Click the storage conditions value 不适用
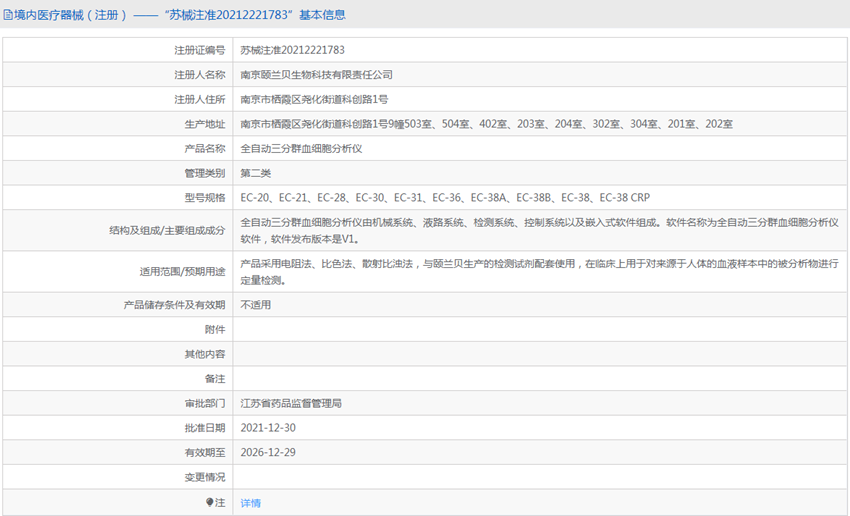This screenshot has height=516, width=850. click(x=256, y=305)
